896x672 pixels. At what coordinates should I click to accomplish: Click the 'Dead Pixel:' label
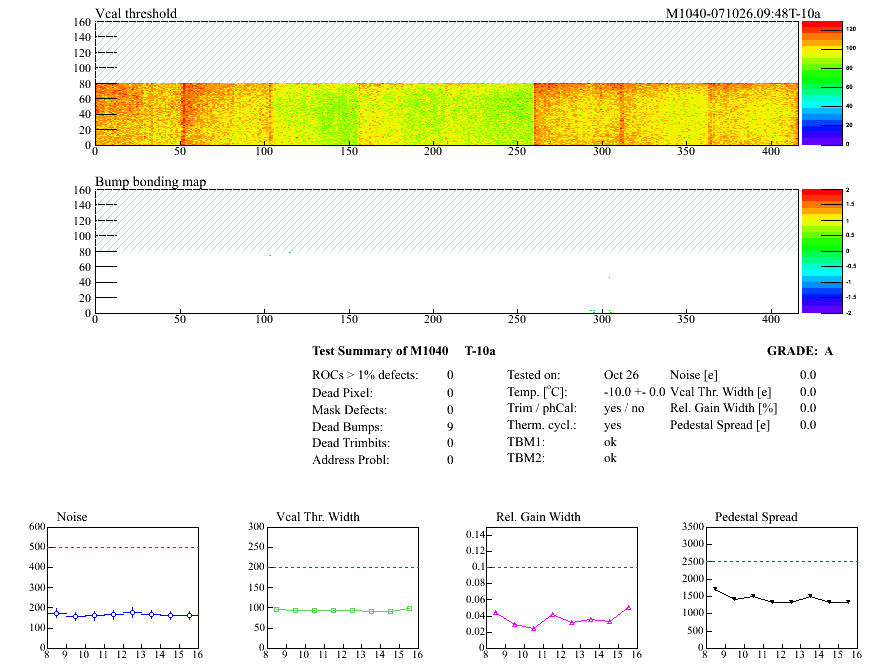342,393
